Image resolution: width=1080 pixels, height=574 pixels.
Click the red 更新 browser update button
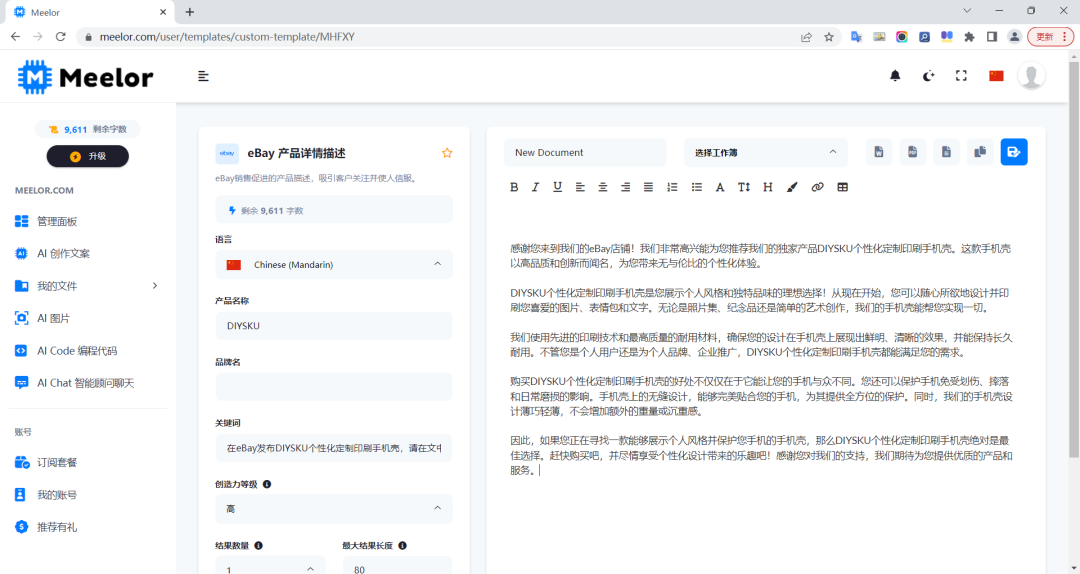click(1050, 37)
